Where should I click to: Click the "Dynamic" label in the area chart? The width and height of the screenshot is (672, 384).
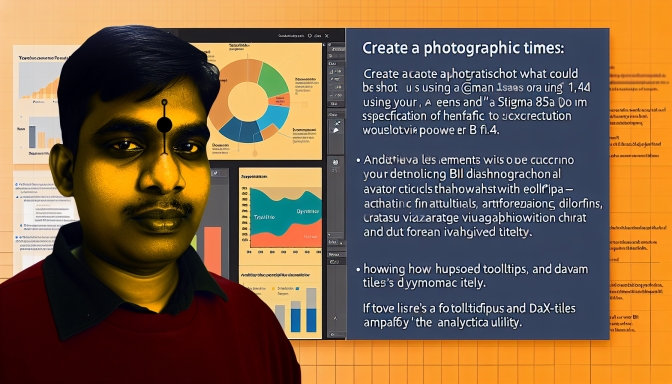308,212
